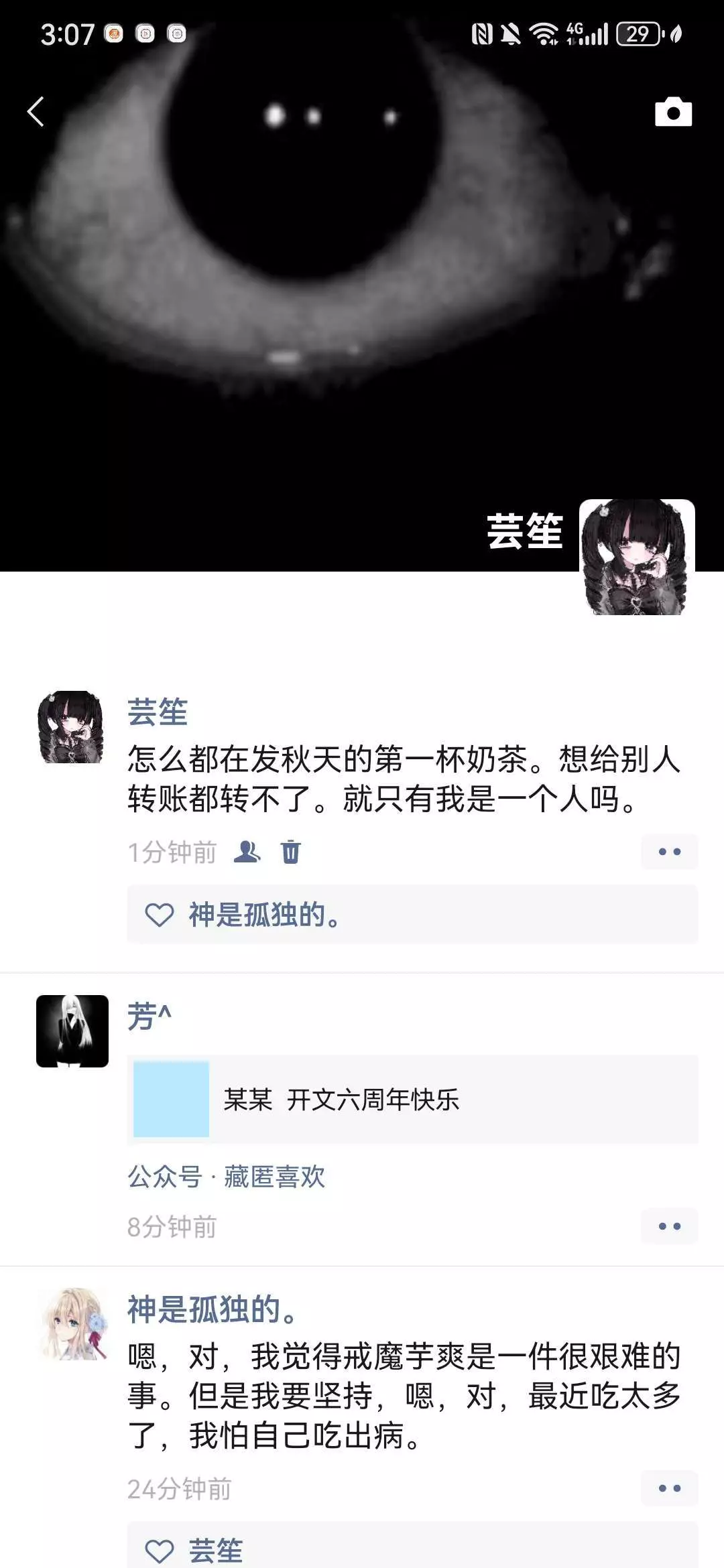Open the shared article 某某 开文六周年快乐

413,1100
